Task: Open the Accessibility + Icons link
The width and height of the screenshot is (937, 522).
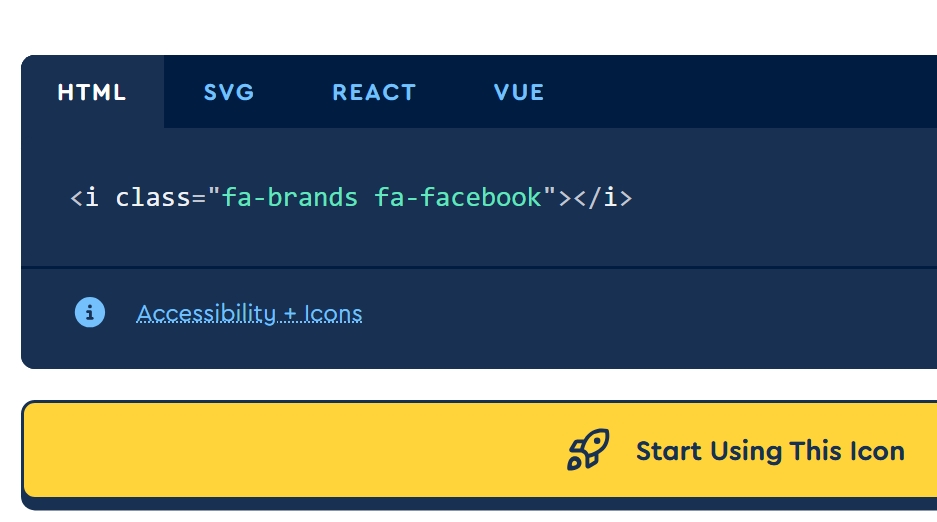Action: point(249,314)
